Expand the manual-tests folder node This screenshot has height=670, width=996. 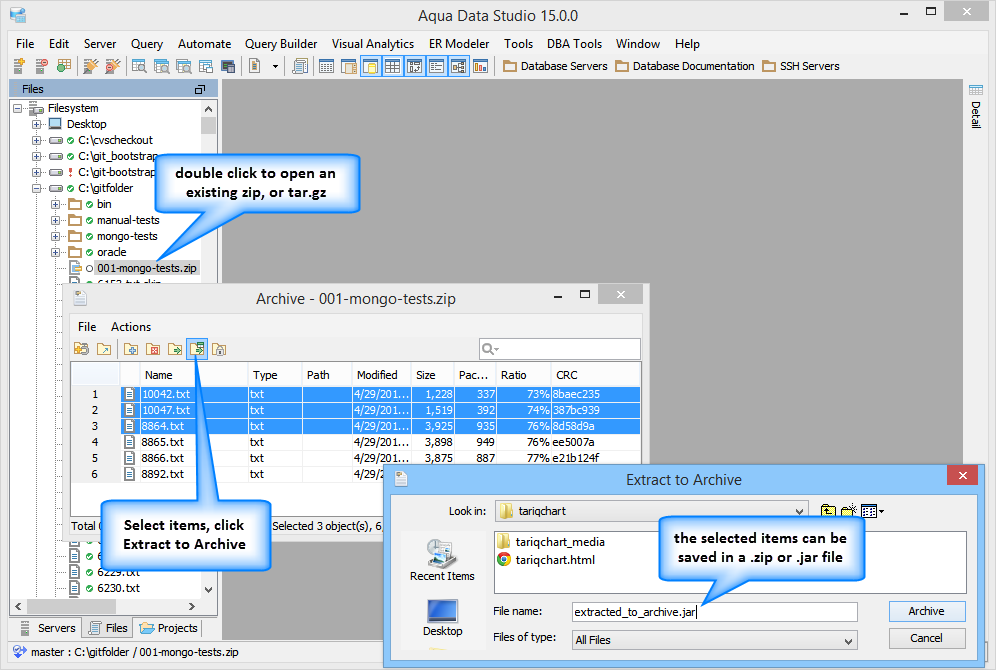tap(56, 220)
